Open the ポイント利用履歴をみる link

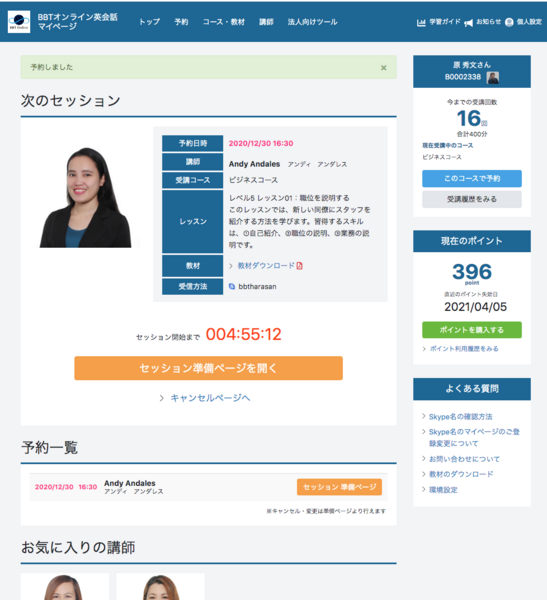point(464,349)
